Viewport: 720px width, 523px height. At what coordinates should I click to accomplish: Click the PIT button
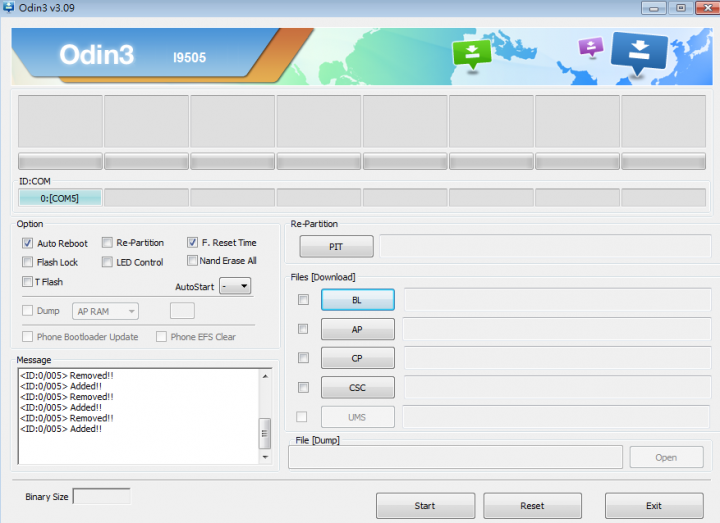pyautogui.click(x=337, y=247)
